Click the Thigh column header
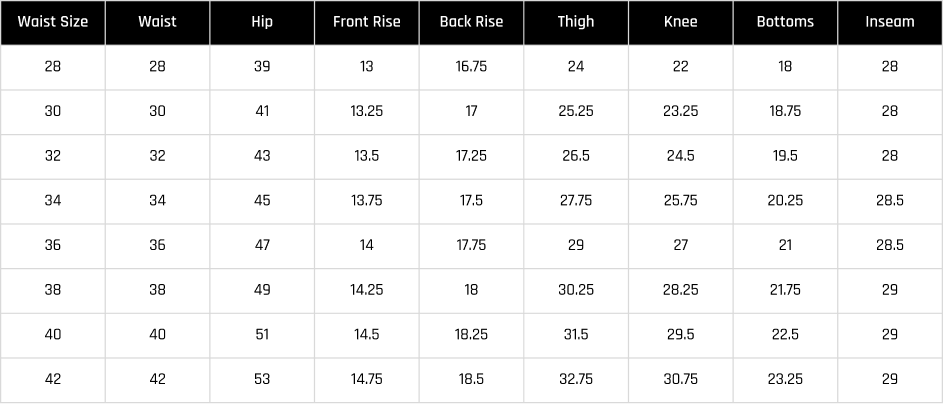Viewport: 943px width, 404px height. click(576, 22)
